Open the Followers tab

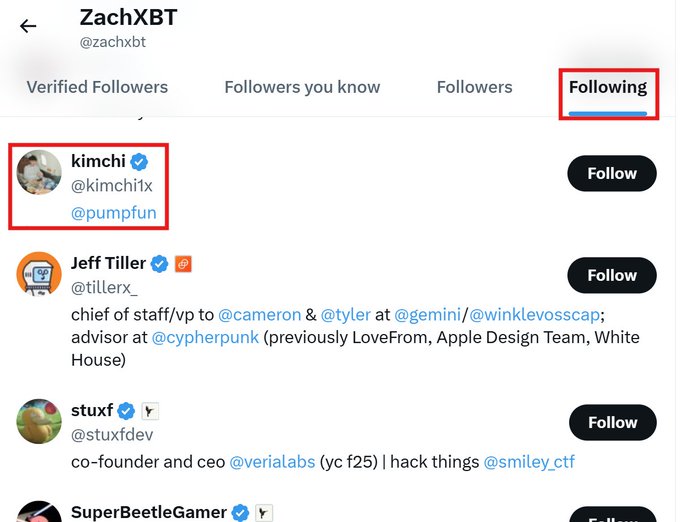(474, 87)
